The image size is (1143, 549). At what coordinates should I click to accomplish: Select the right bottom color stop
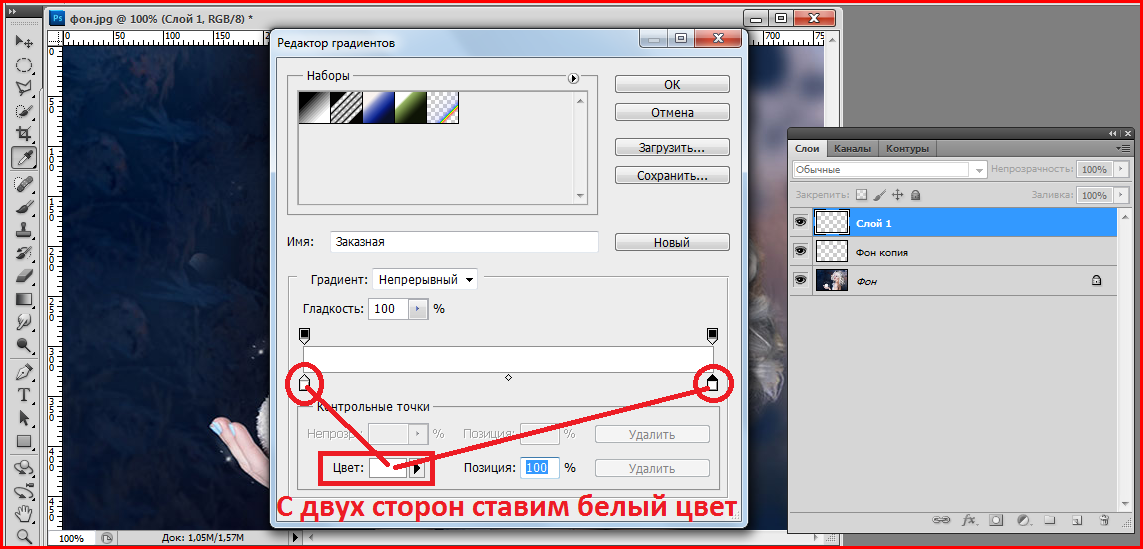point(713,381)
